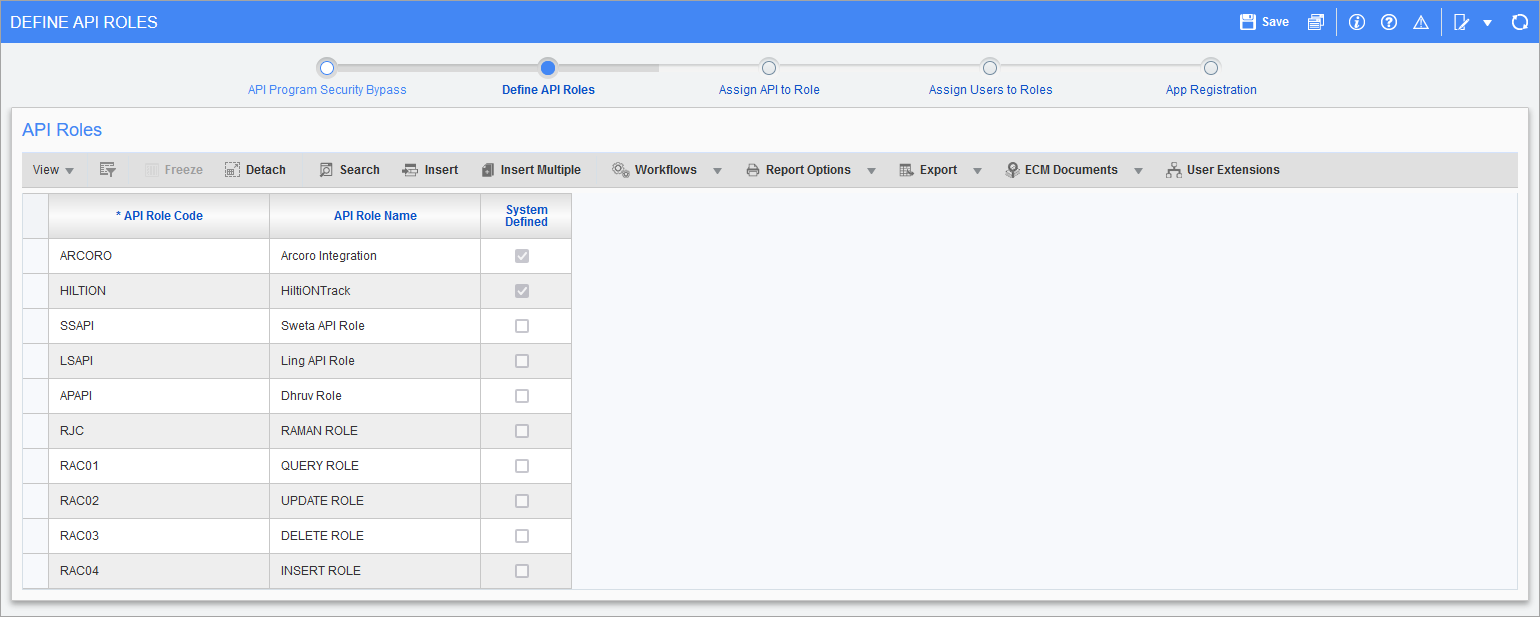Click the Export table icon
This screenshot has height=617, width=1540.
(906, 170)
